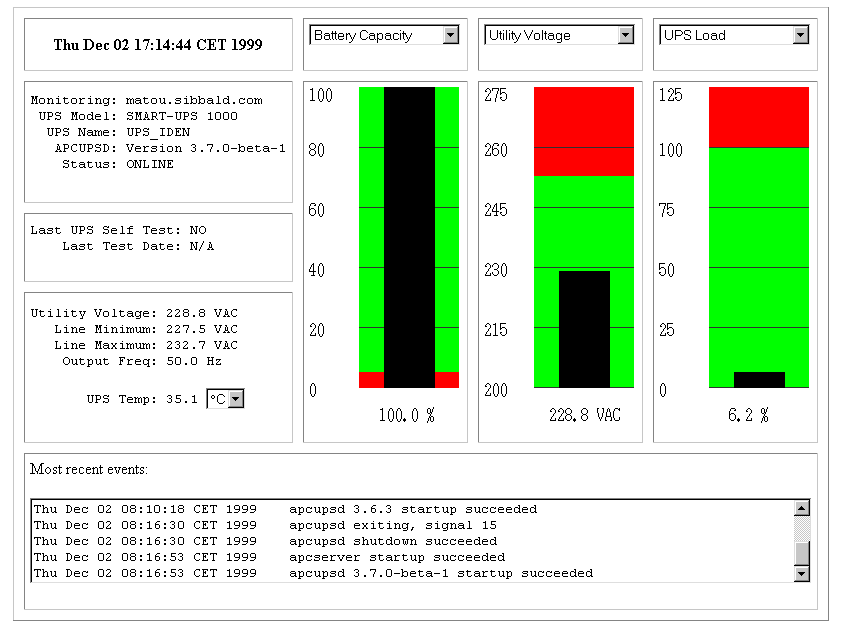Screen dimensions: 846x636
Task: Select the "apcupsd shutdown succeeded" event line
Action: click(392, 541)
